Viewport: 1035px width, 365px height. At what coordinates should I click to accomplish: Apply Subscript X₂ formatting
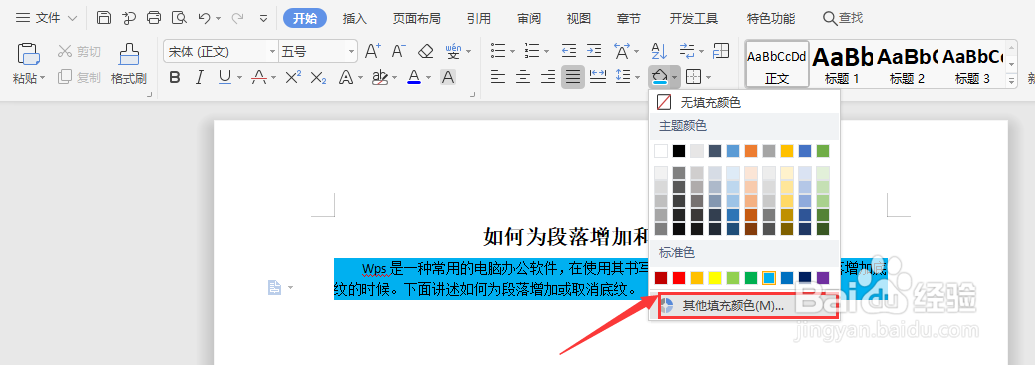point(318,78)
